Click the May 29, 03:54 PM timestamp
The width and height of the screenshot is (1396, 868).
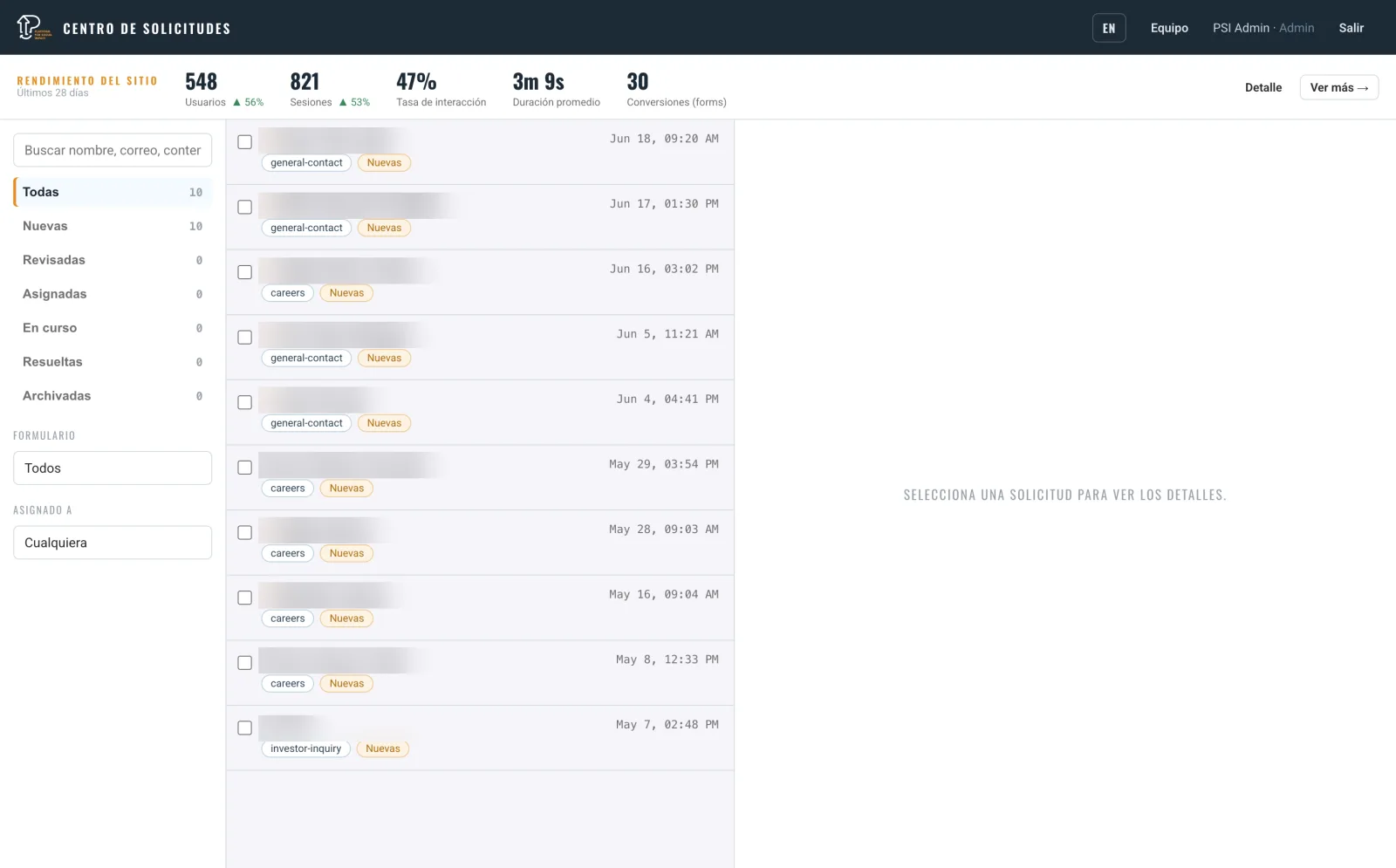pos(664,464)
